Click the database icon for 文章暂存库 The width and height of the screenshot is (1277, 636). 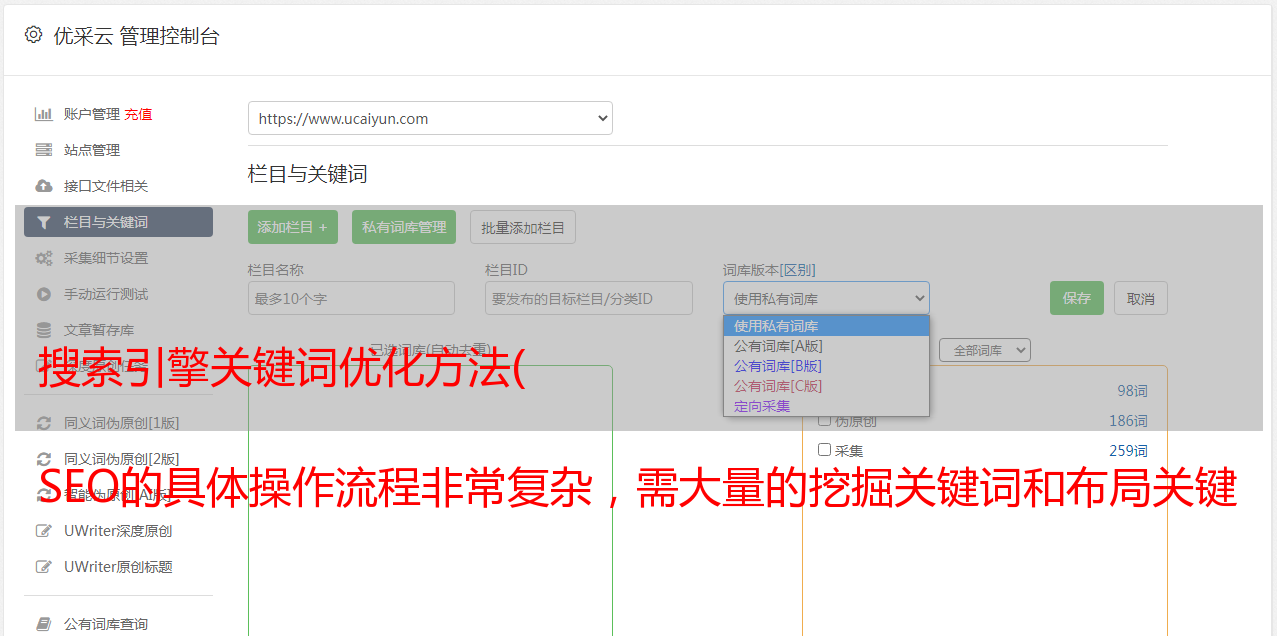pyautogui.click(x=44, y=330)
